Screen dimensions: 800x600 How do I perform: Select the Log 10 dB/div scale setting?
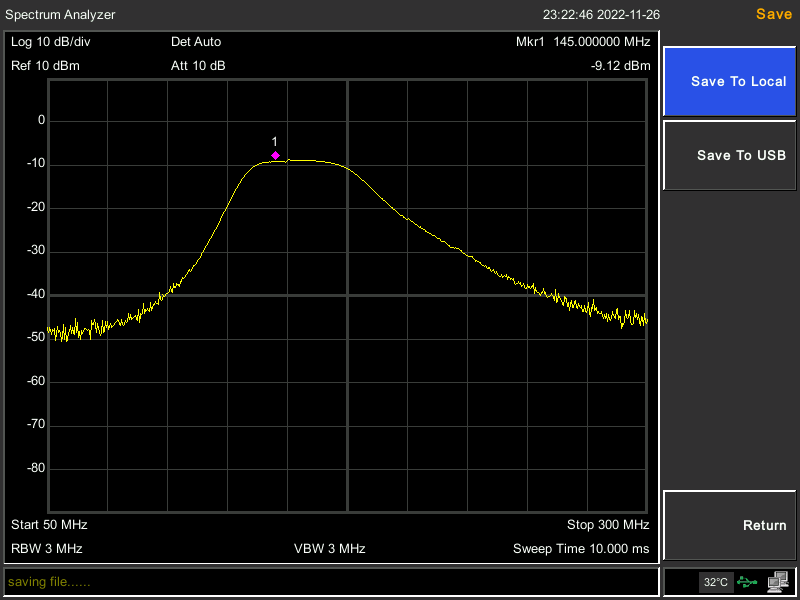point(50,42)
